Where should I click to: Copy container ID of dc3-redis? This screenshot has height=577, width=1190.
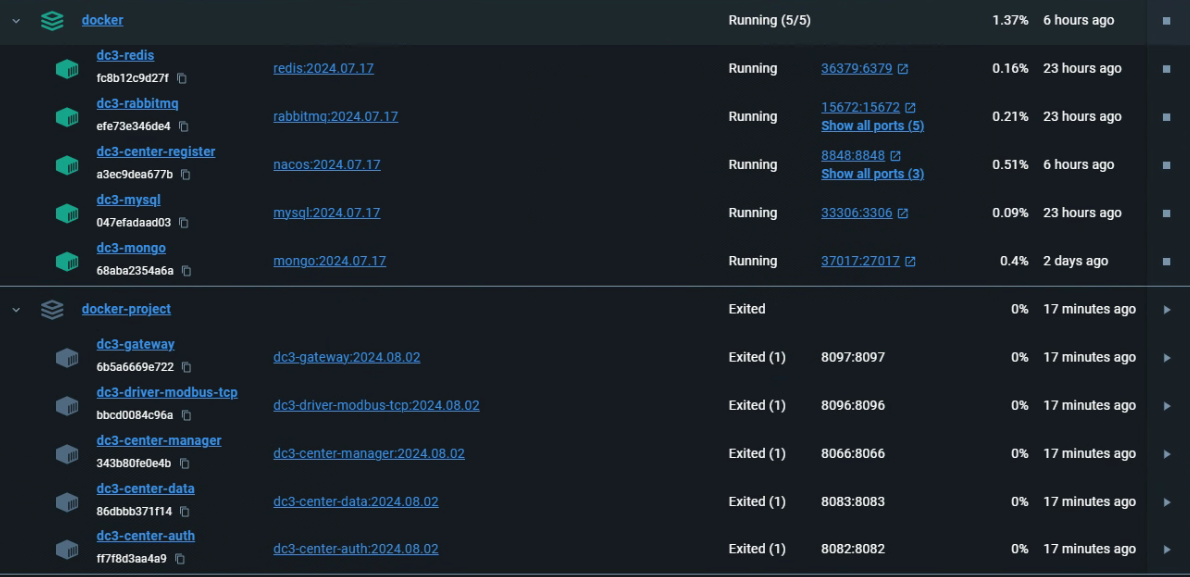(x=182, y=78)
